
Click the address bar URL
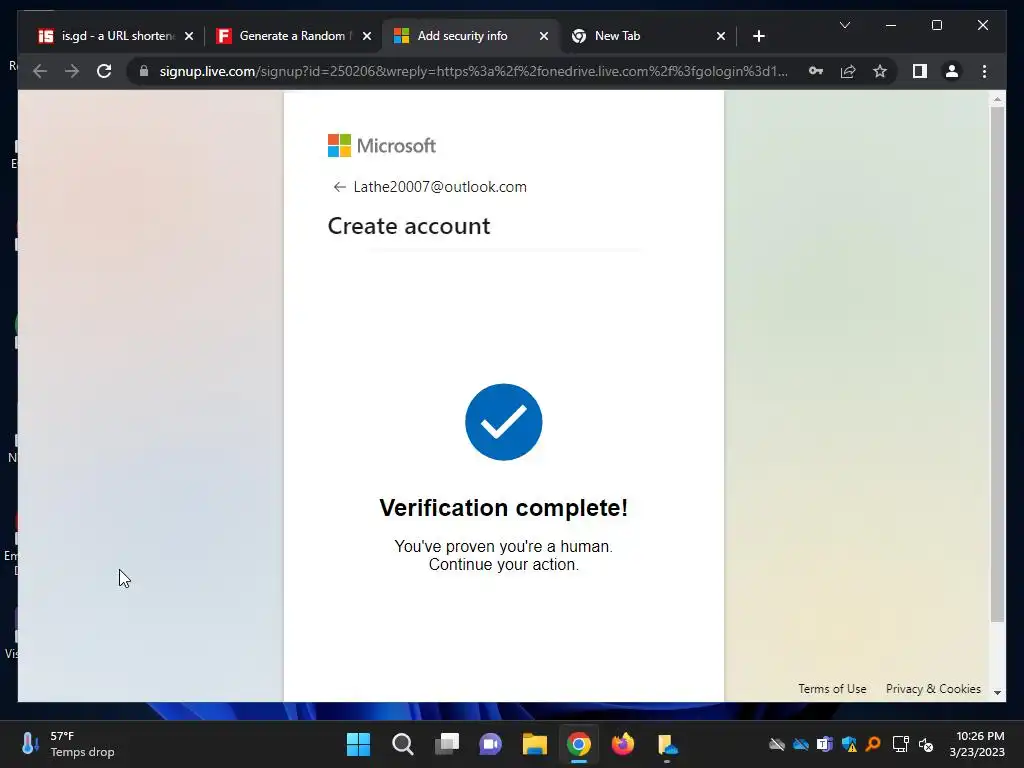point(473,71)
